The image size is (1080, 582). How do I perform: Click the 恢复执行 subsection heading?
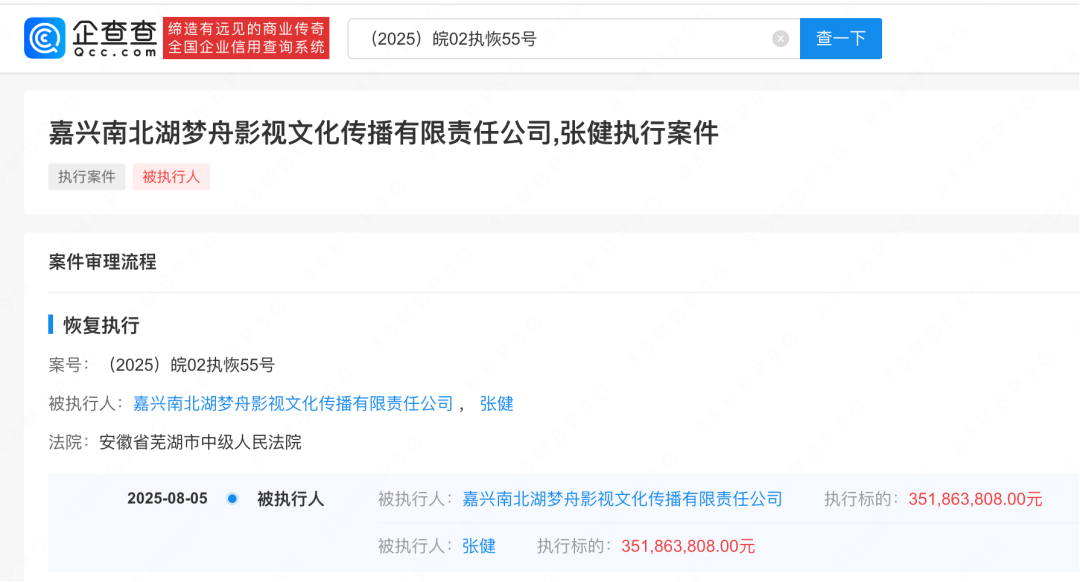[101, 325]
